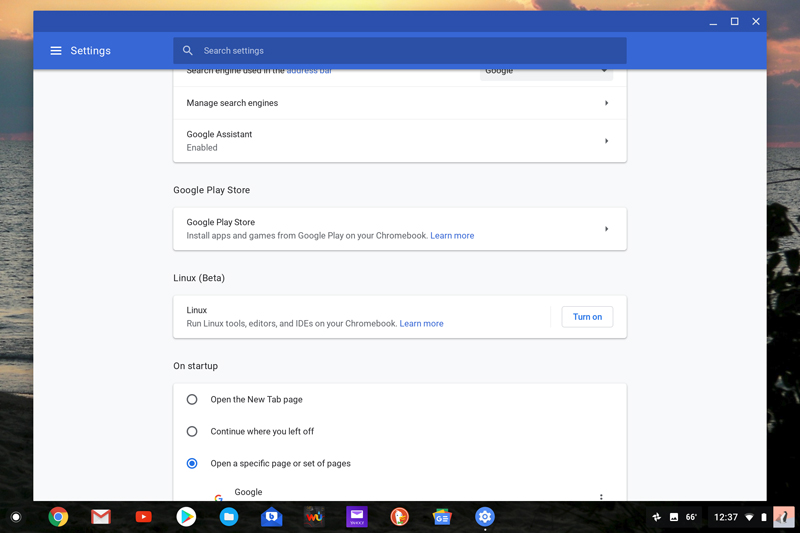Viewport: 800px width, 533px height.
Task: Open the Files app in shelf
Action: pos(229,517)
